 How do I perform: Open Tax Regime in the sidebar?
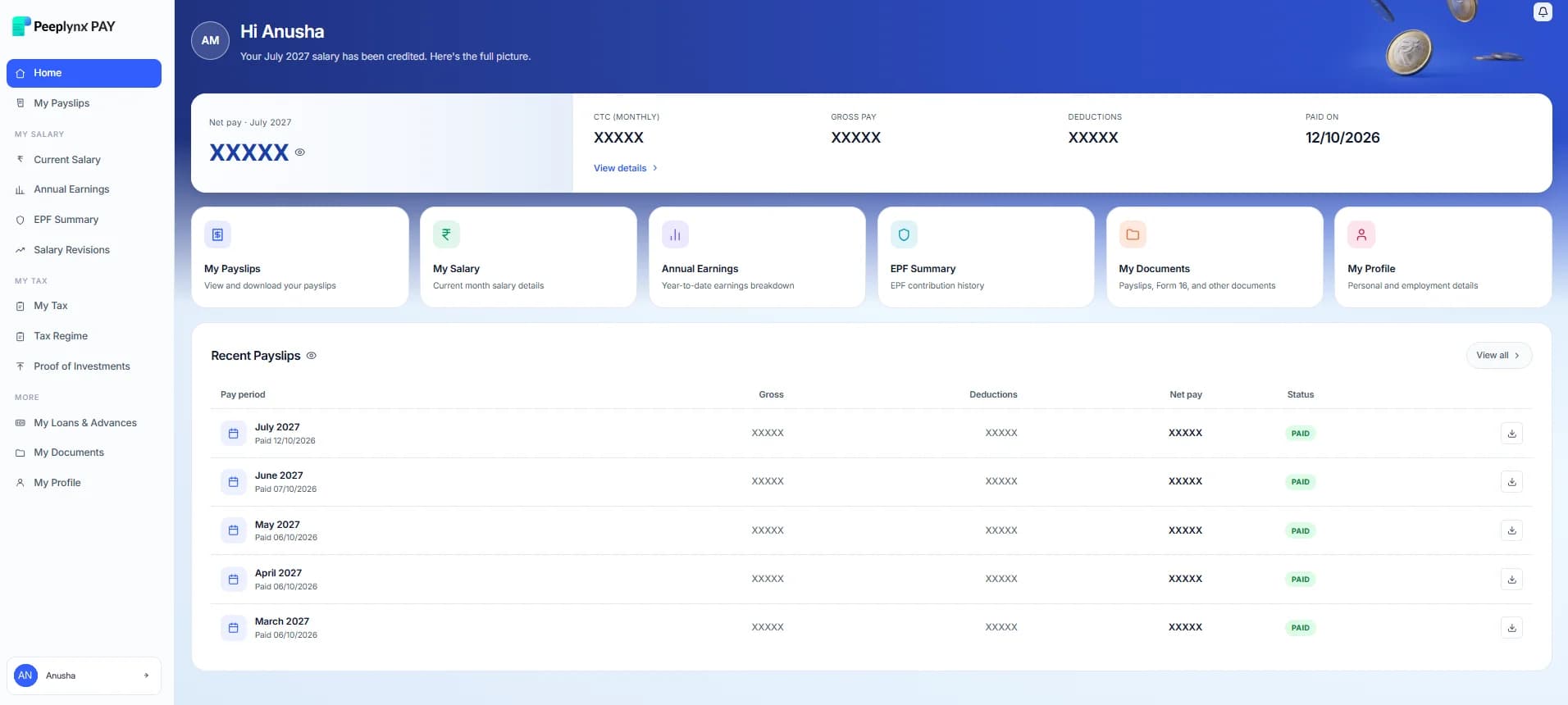[84, 336]
